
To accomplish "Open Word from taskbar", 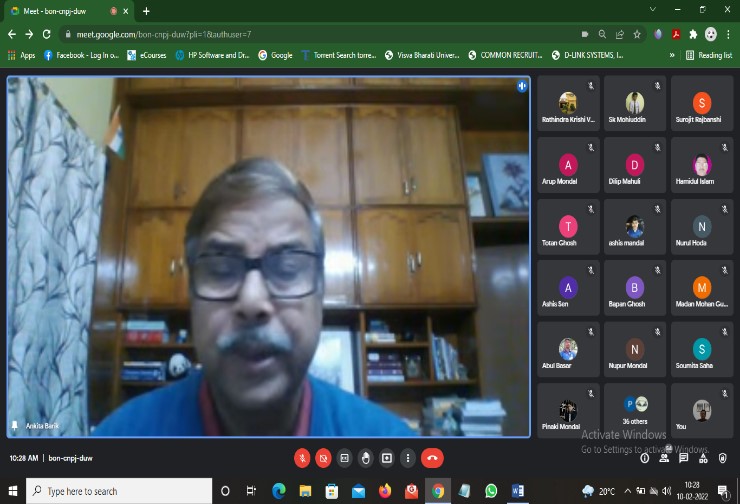I will 518,491.
